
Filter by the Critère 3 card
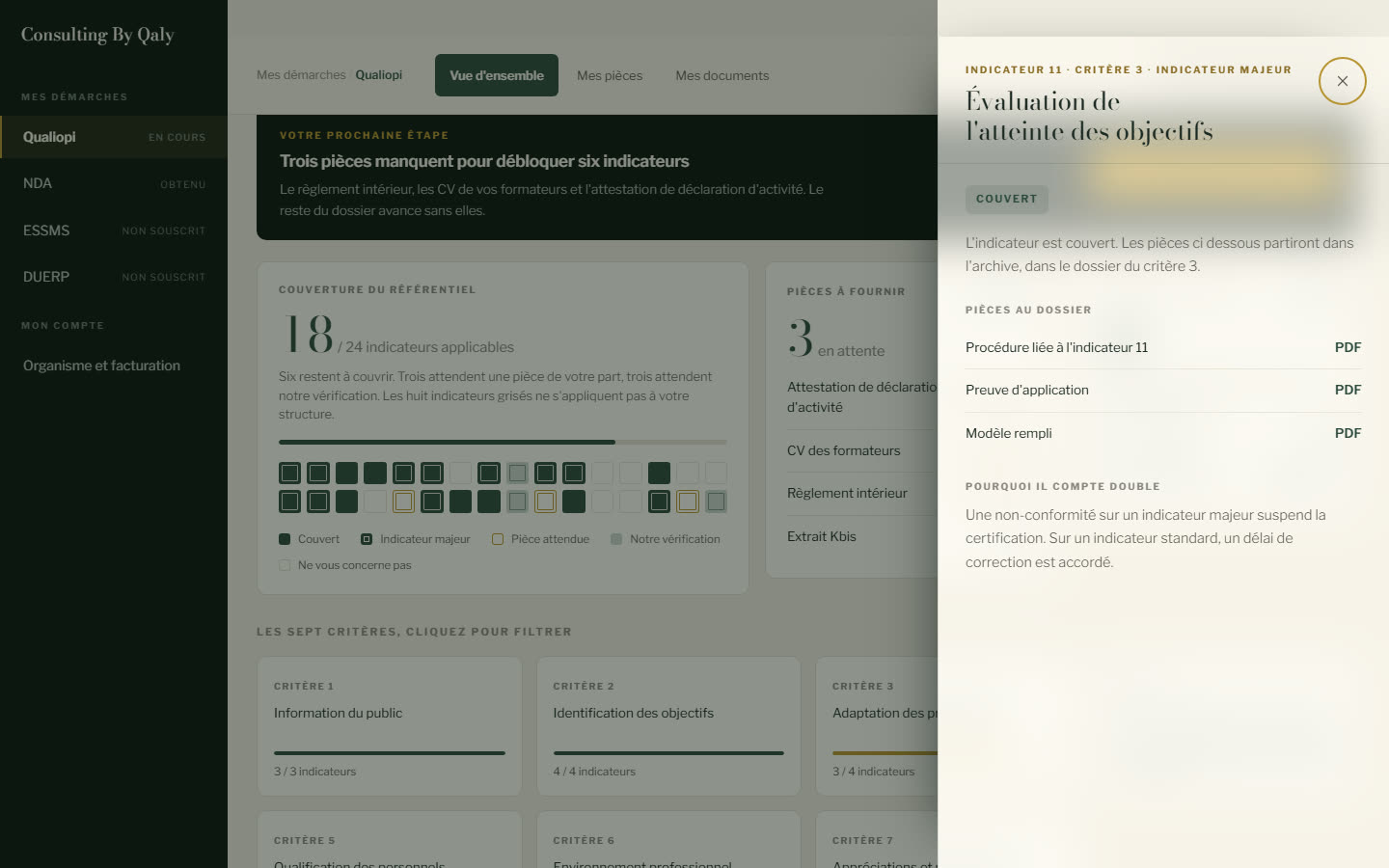point(877,726)
